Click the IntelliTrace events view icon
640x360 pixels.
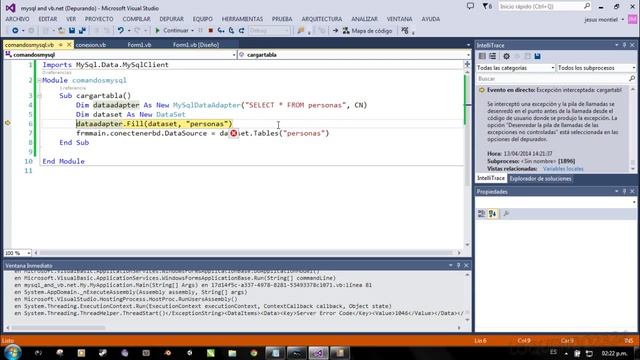pyautogui.click(x=482, y=56)
